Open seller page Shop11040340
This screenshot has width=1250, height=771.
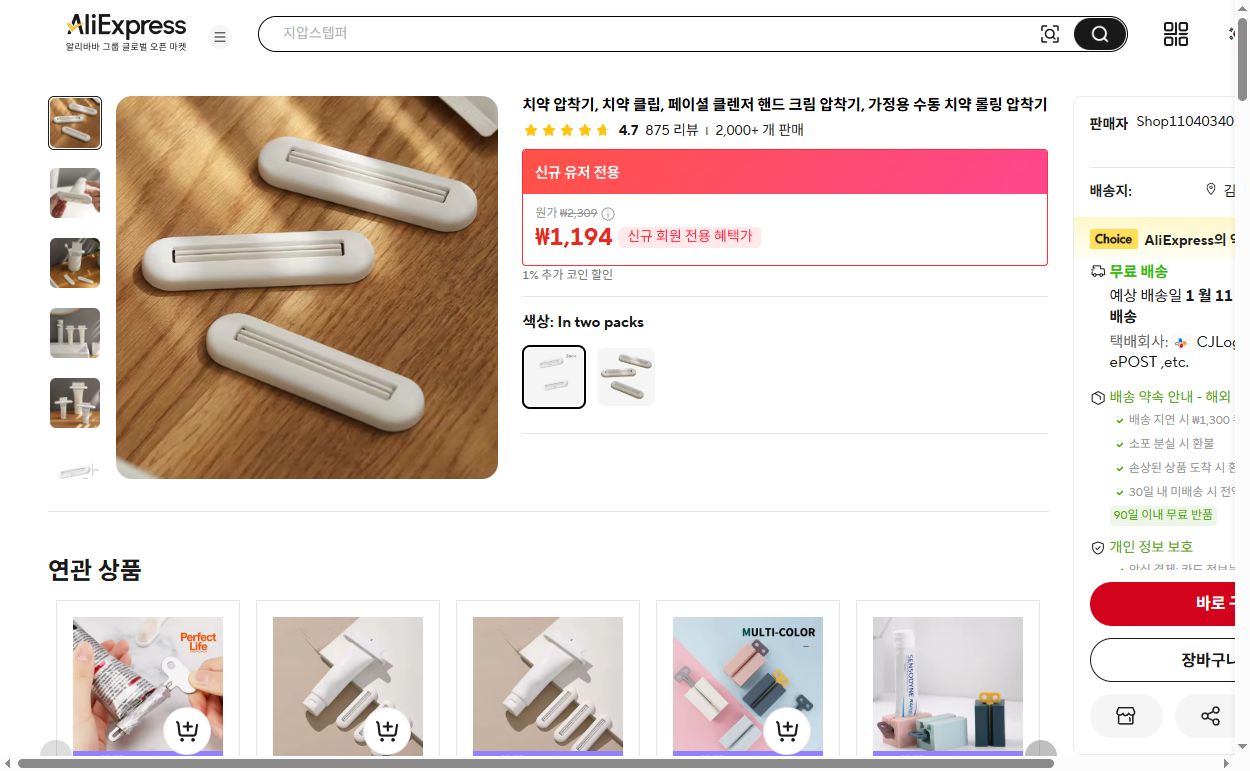point(1184,121)
